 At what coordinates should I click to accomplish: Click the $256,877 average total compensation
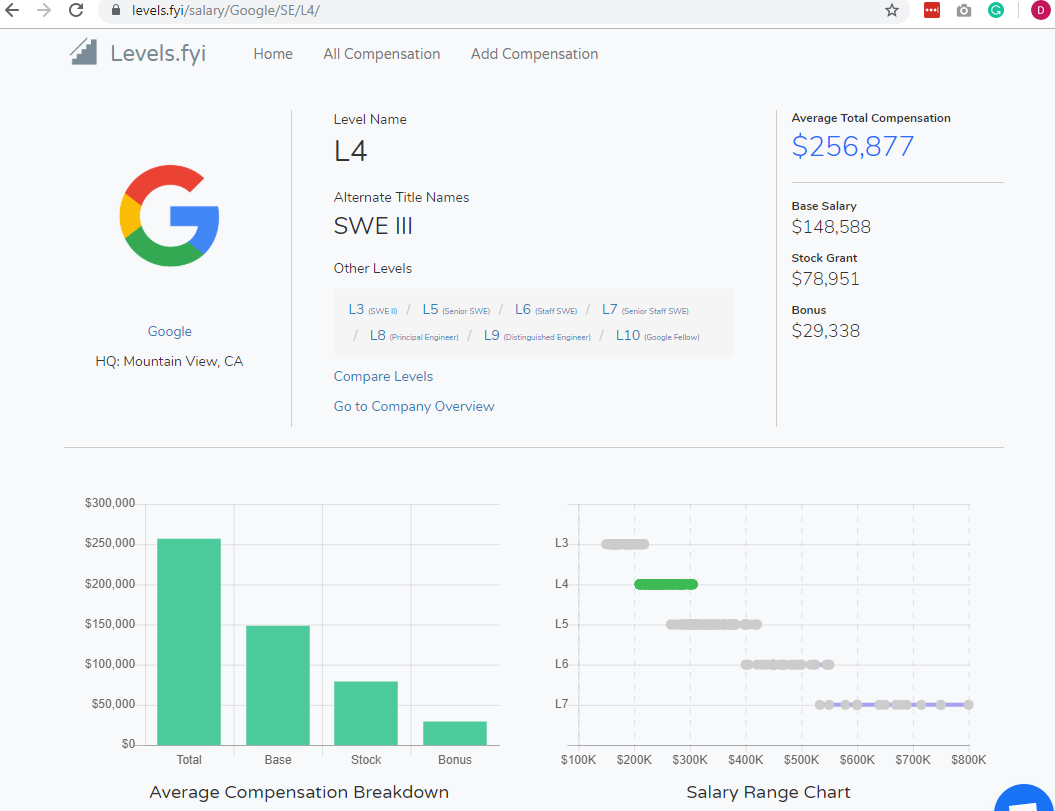tap(852, 146)
